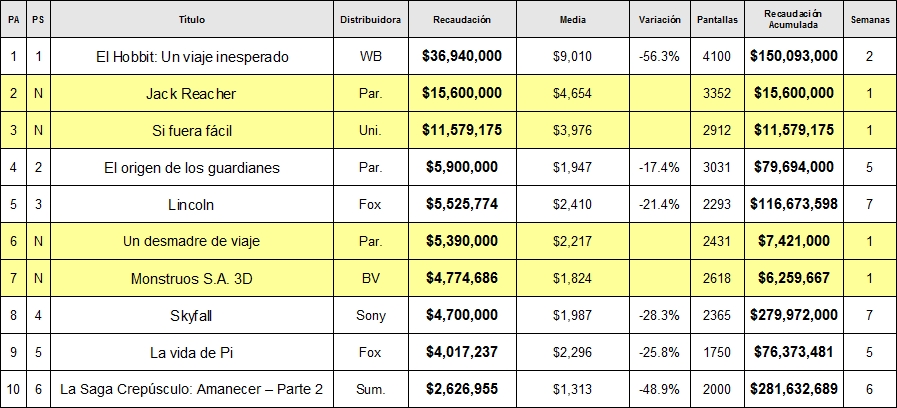Click the Título column header
This screenshot has width=897, height=408.
(x=192, y=19)
